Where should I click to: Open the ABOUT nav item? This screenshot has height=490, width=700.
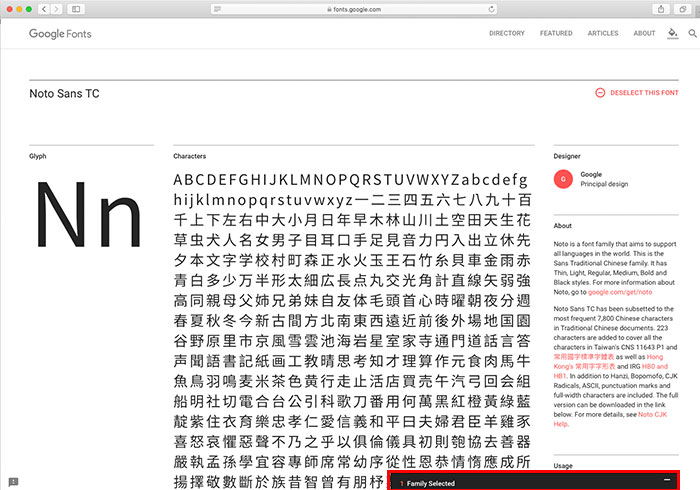coord(644,33)
